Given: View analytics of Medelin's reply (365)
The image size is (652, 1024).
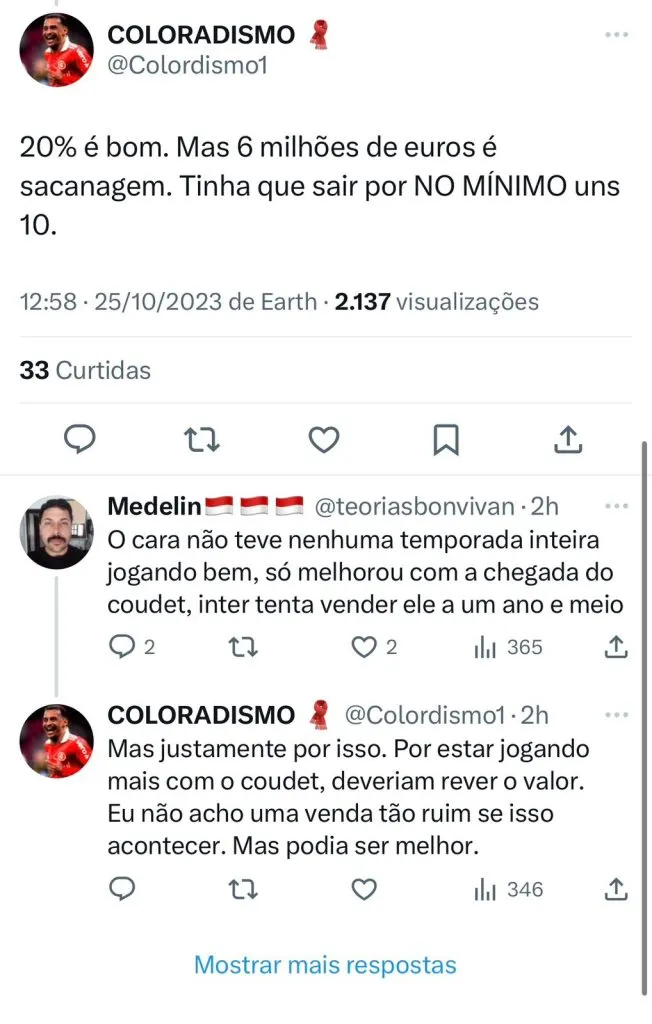Looking at the screenshot, I should coord(507,647).
